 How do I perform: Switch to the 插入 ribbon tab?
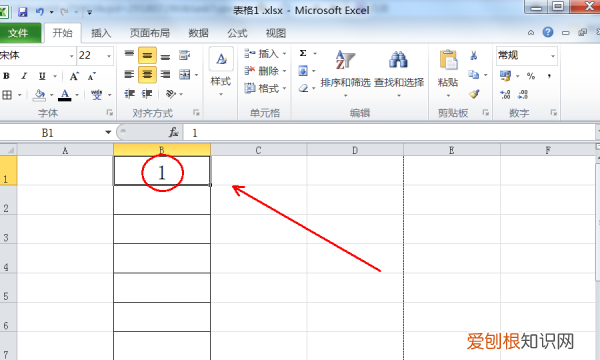[101, 33]
